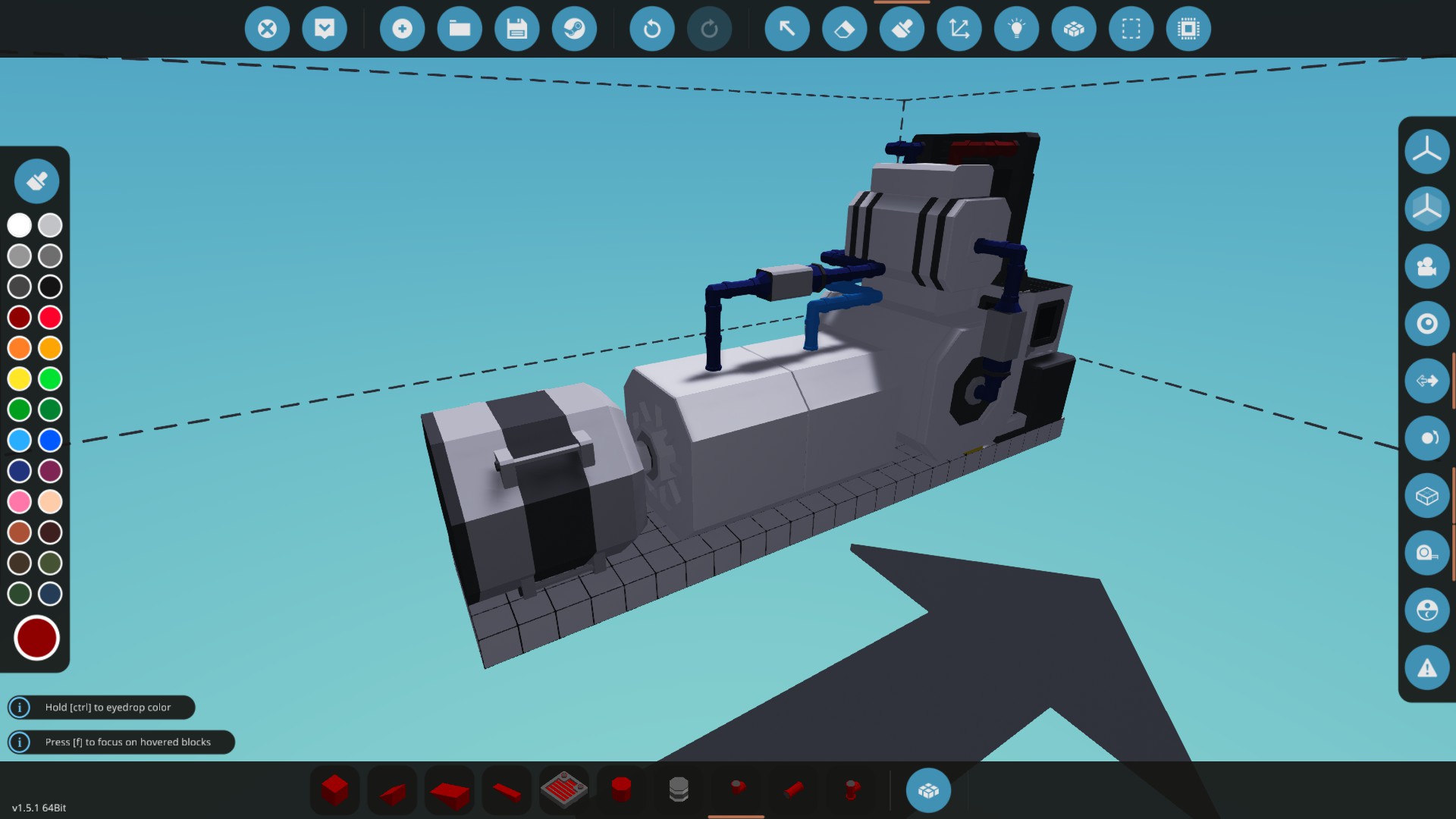Toggle the dashed selection grid box
The width and height of the screenshot is (1456, 819).
tap(1131, 29)
